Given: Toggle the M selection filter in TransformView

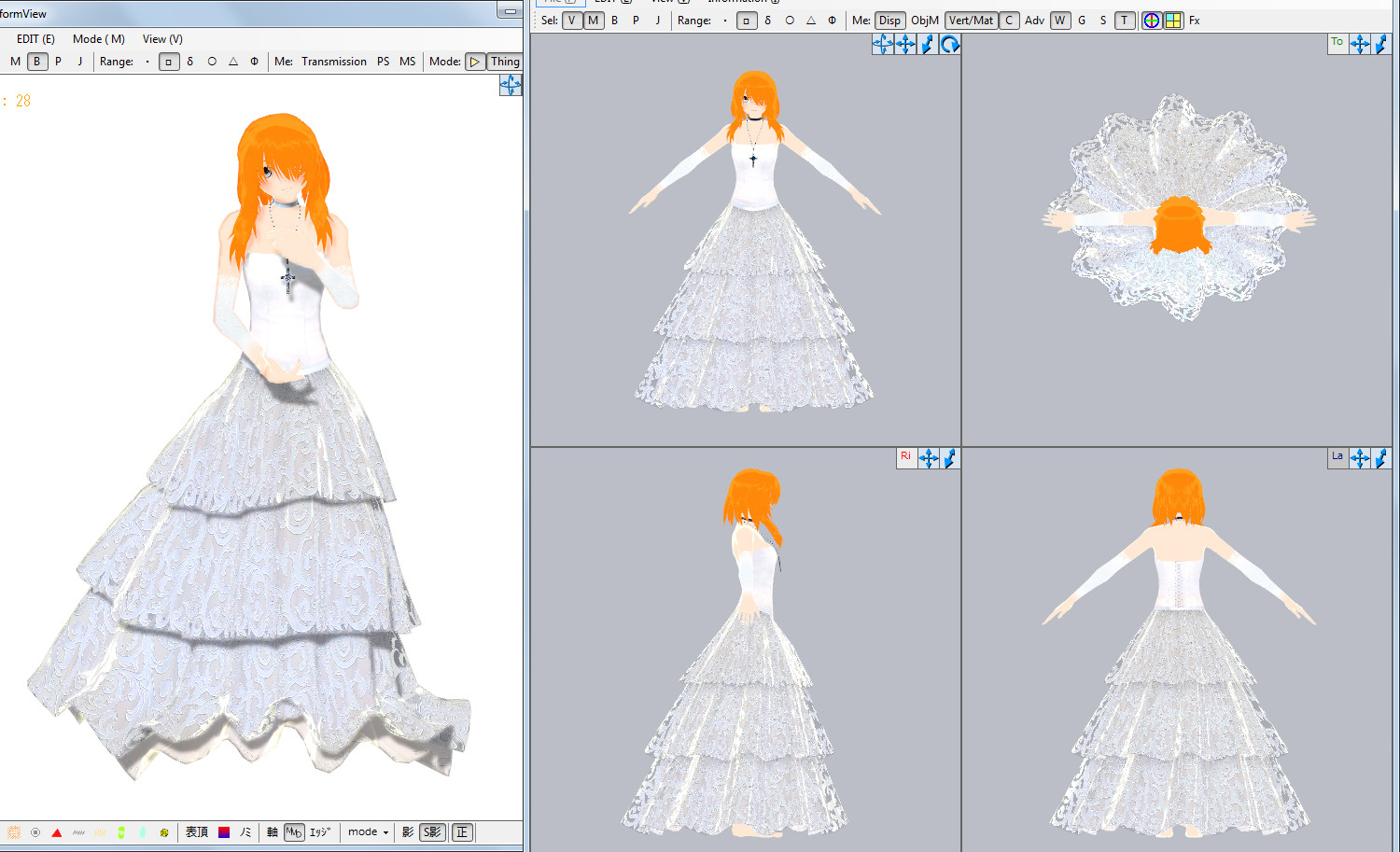Looking at the screenshot, I should (x=15, y=62).
